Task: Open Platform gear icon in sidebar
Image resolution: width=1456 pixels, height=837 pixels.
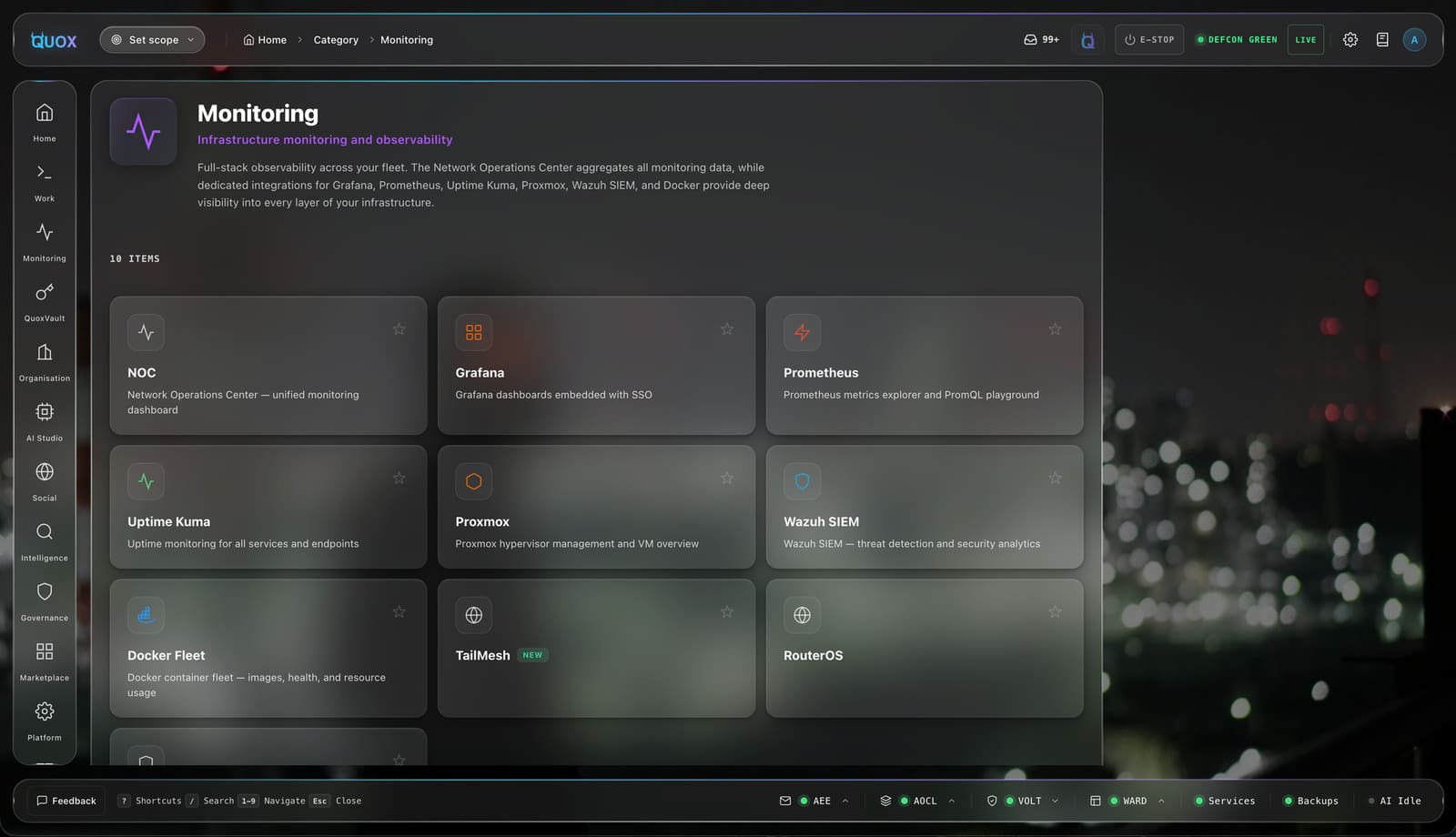Action: coord(45,711)
